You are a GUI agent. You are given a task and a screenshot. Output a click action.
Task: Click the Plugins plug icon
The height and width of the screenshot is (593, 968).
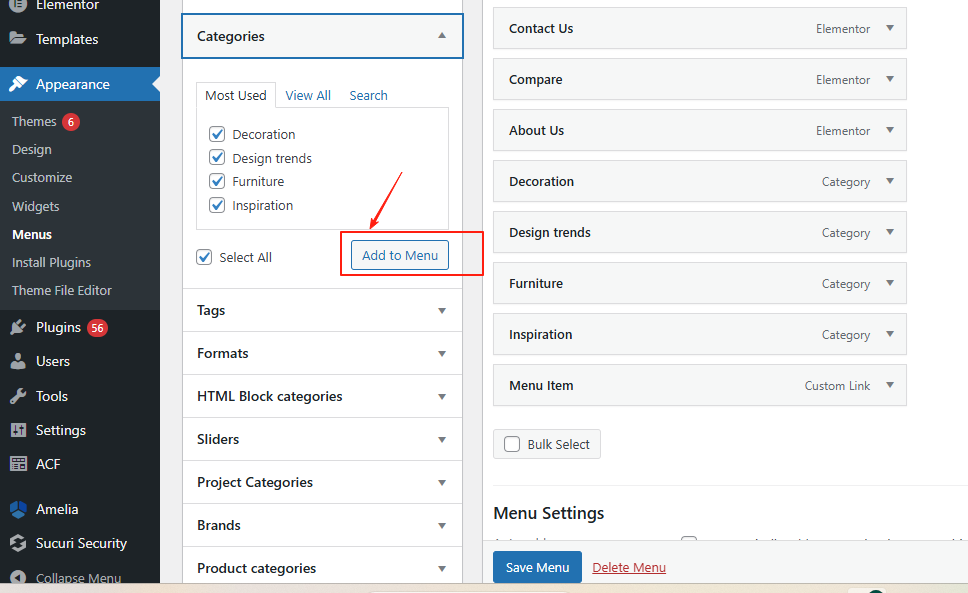pos(18,327)
